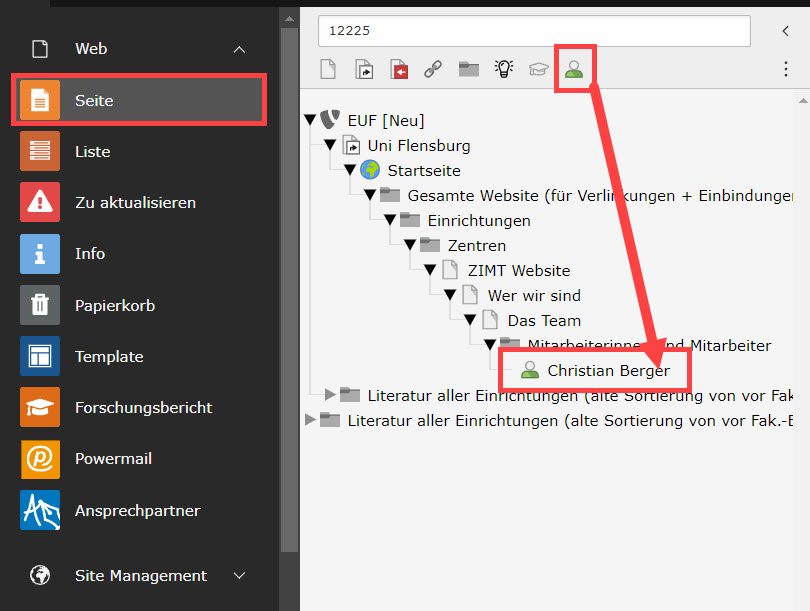Open the Ansprechpartner module

click(x=137, y=511)
